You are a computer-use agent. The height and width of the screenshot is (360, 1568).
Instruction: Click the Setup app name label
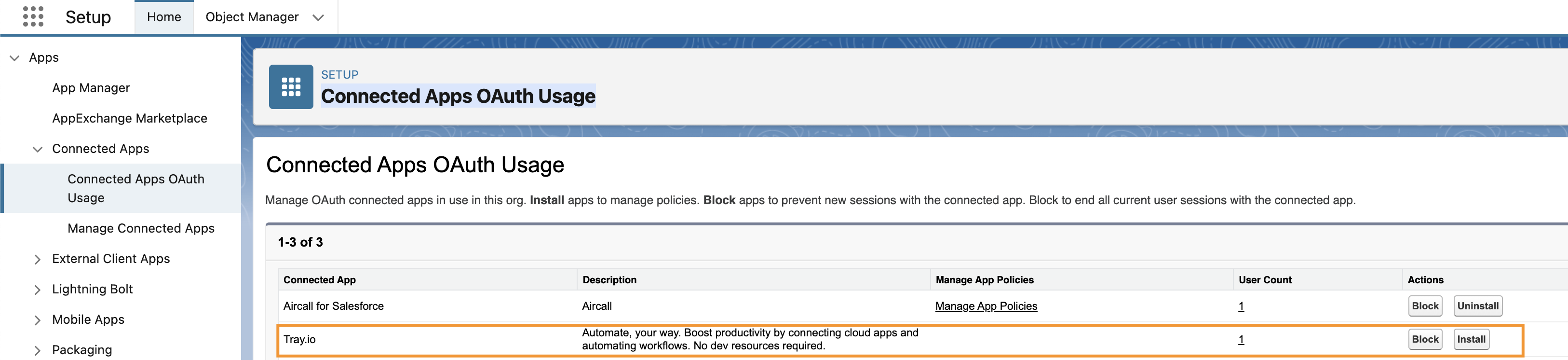88,17
